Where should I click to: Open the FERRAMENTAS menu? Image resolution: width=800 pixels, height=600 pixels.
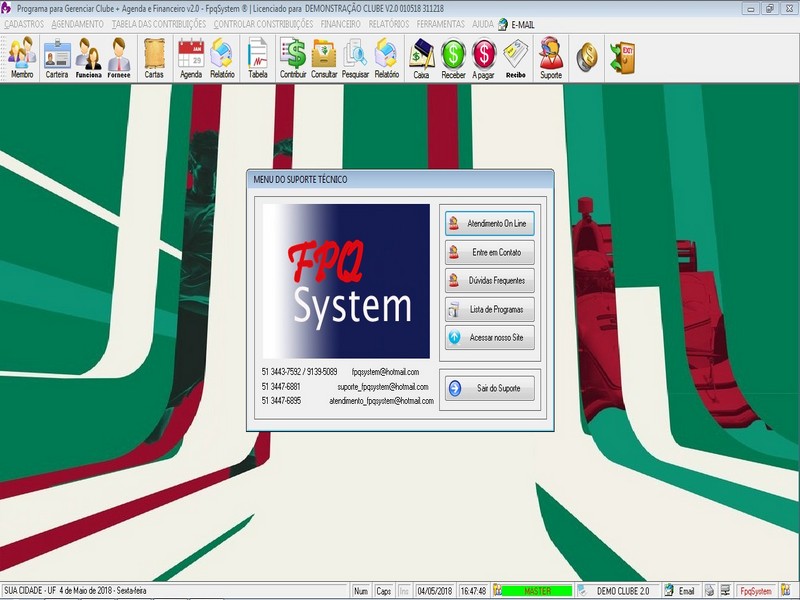point(441,23)
